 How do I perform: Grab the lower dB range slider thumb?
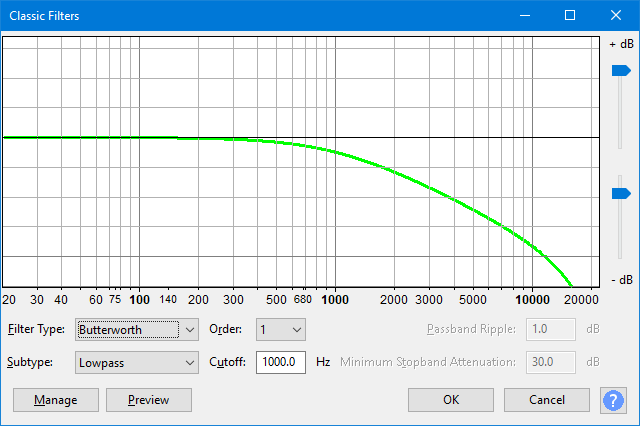tap(620, 193)
